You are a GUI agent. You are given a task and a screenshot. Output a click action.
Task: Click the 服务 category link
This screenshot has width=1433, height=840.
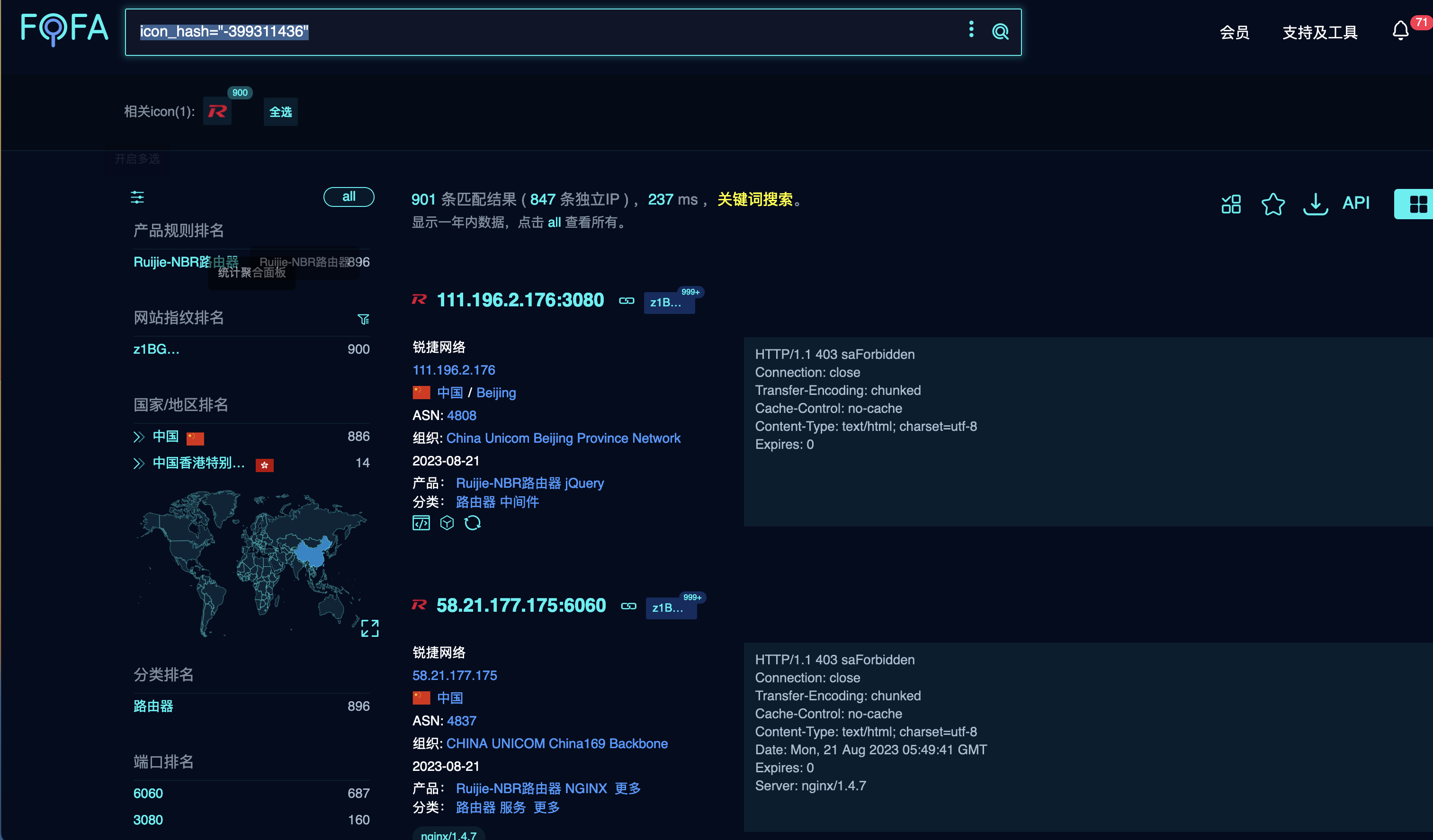pos(513,807)
